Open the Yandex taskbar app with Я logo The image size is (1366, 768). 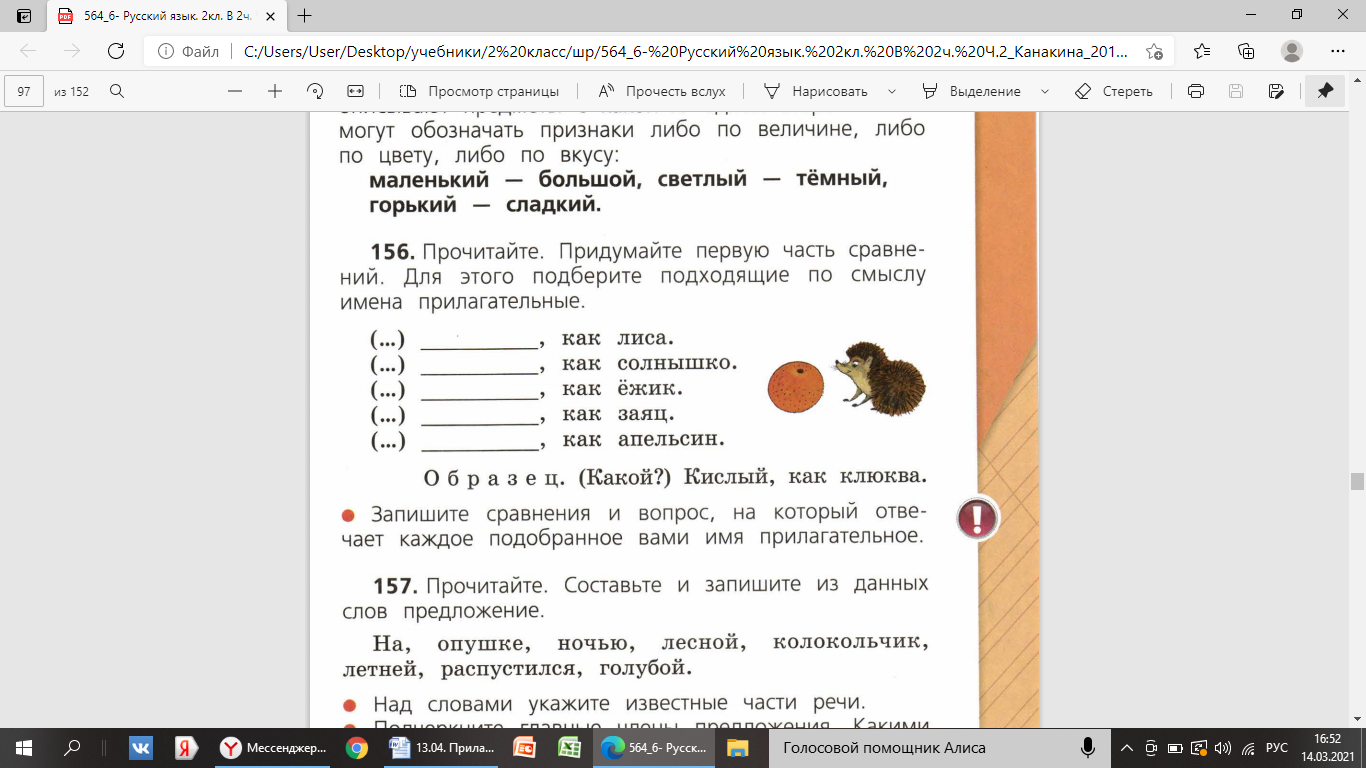click(x=186, y=747)
